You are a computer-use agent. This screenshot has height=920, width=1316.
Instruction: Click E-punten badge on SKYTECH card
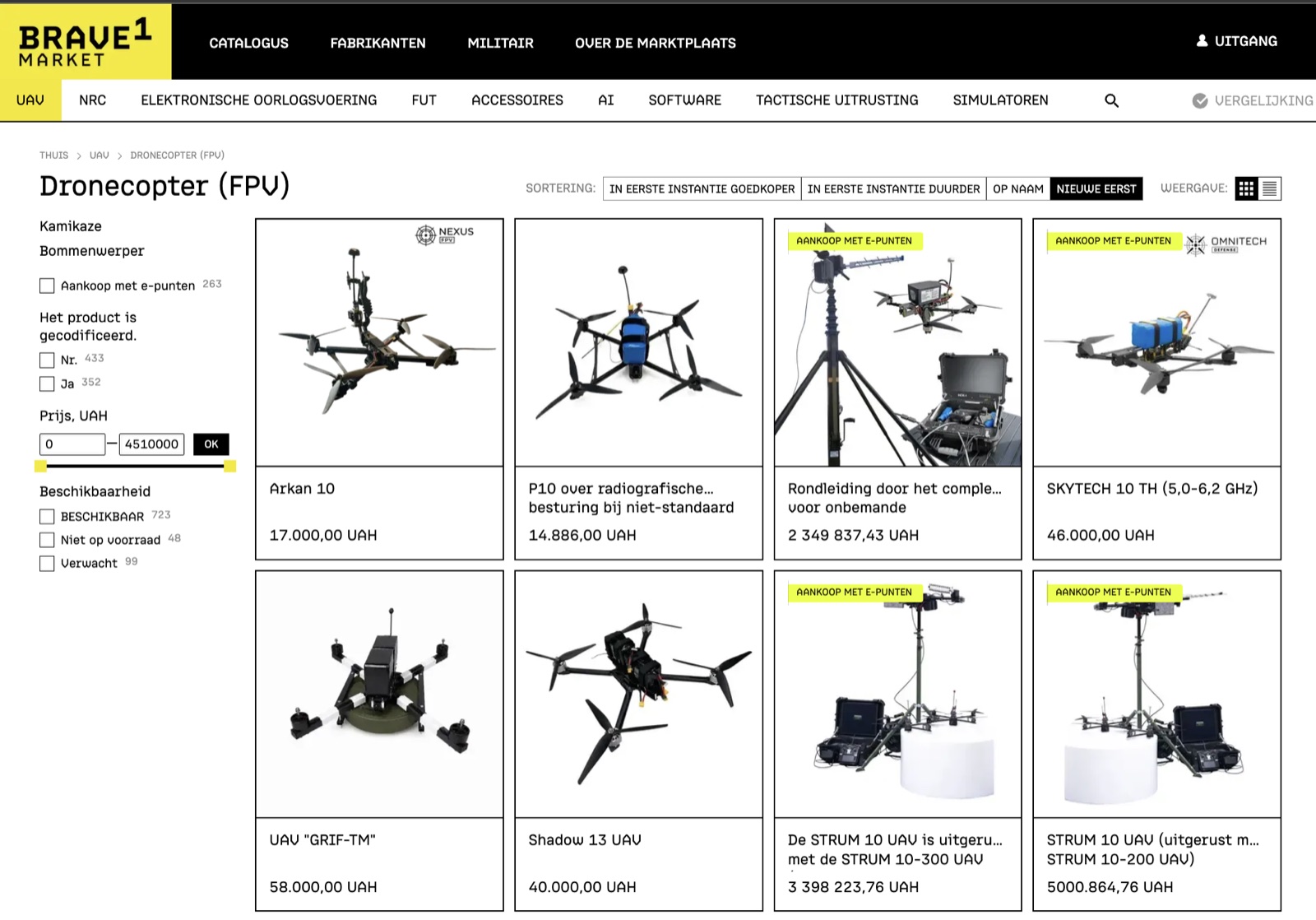(x=1113, y=241)
